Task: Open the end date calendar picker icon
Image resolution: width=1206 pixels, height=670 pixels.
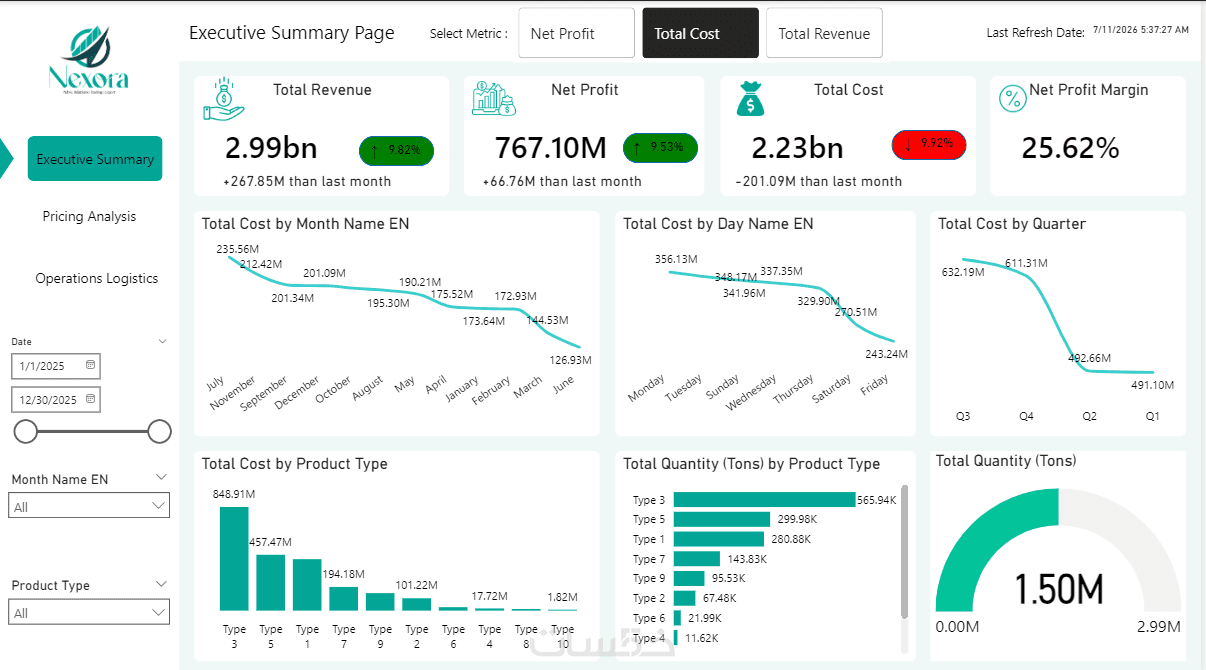Action: [91, 400]
